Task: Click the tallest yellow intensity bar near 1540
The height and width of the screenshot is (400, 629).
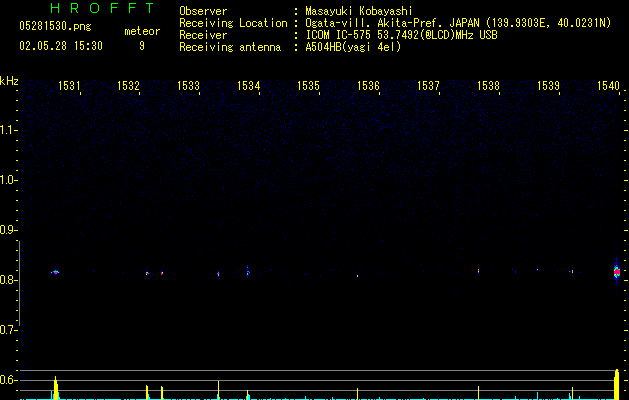Action: (617, 384)
